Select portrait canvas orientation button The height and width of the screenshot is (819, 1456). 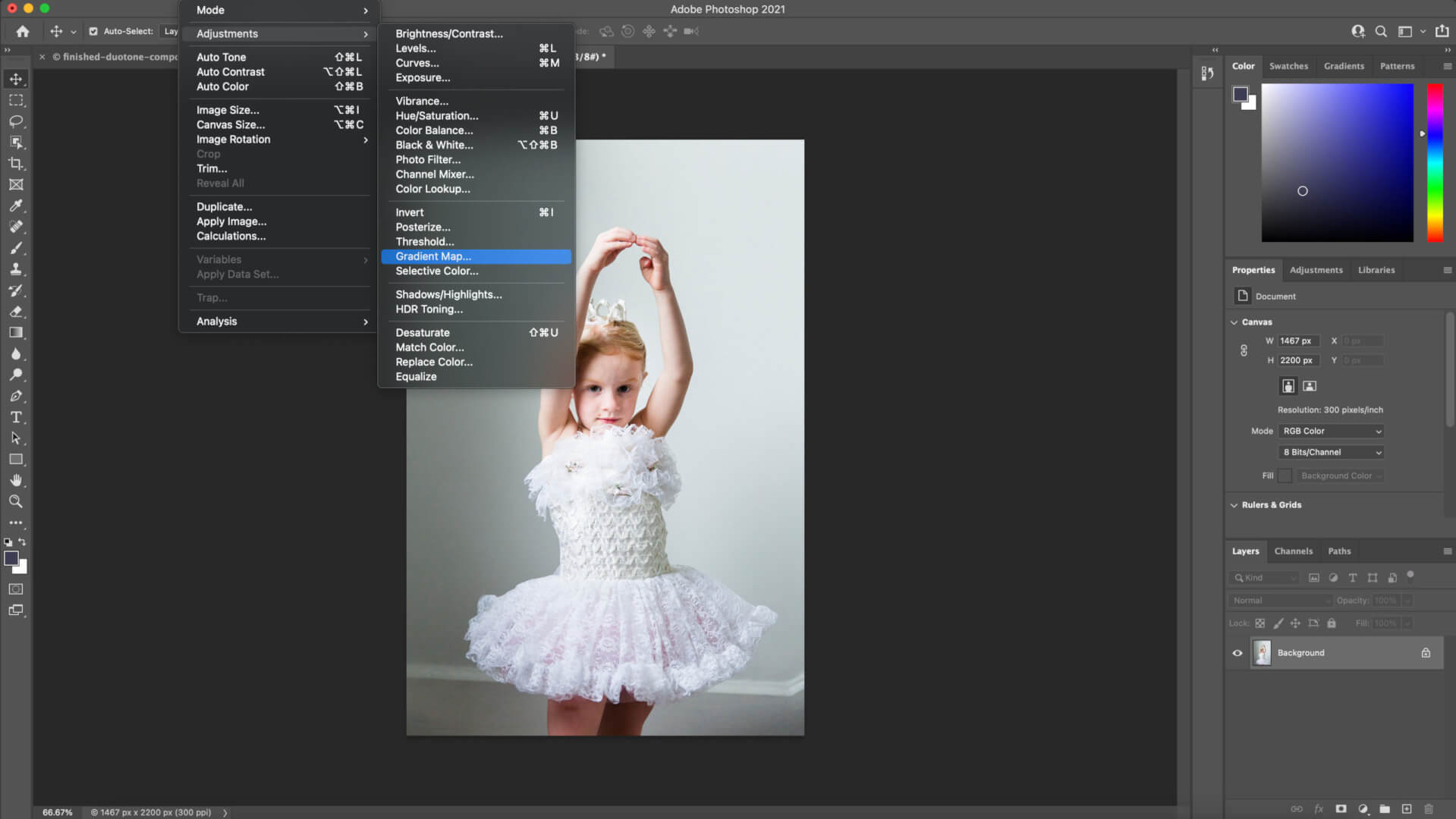1288,386
